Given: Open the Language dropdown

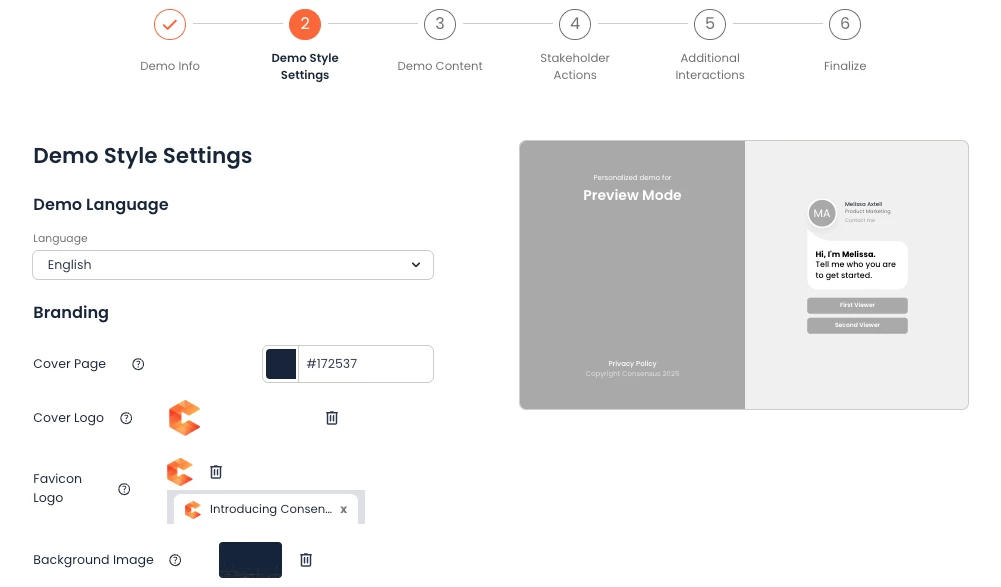Looking at the screenshot, I should click(233, 265).
